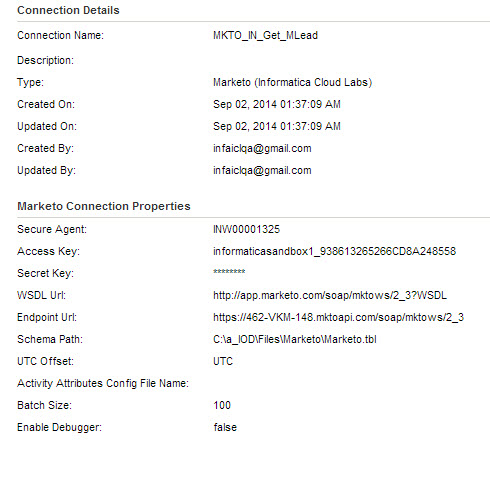
Task: Open the WSDL Url marketo link
Action: click(x=330, y=295)
